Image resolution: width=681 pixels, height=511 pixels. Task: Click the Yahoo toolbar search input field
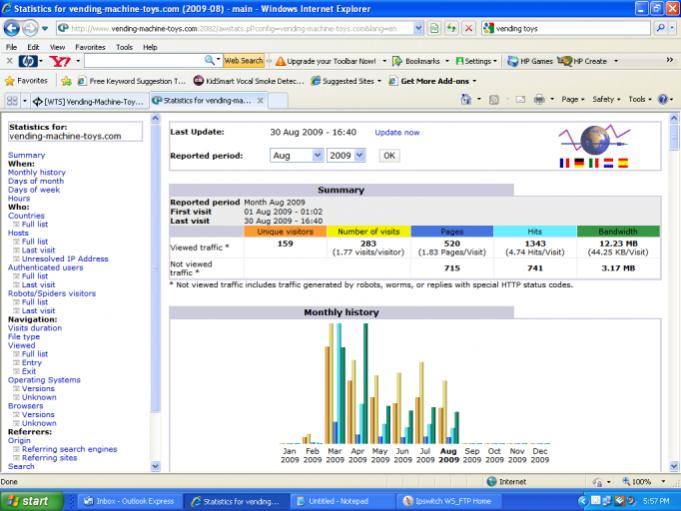144,61
